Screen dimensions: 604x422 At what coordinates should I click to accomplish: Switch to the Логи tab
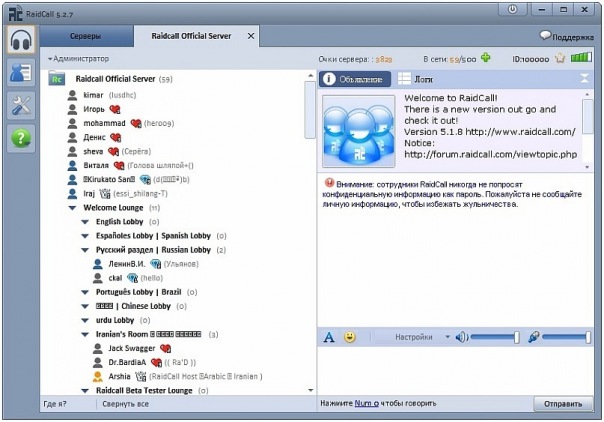[415, 79]
